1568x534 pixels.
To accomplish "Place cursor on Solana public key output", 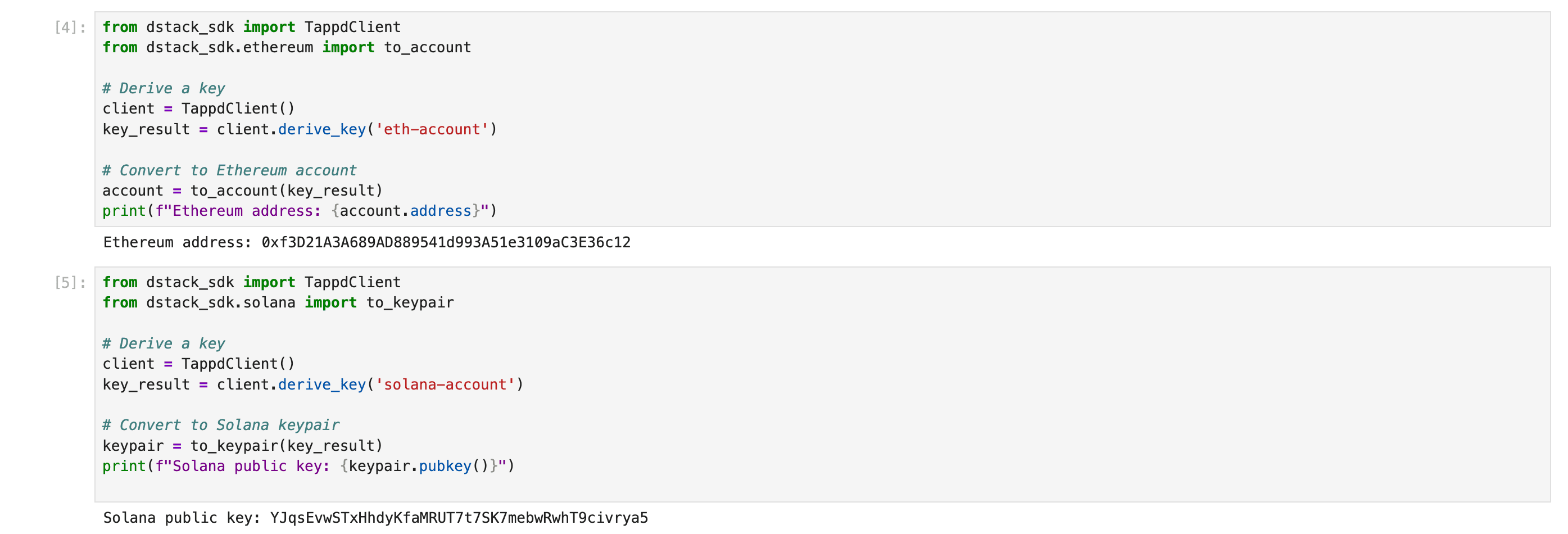I will click(x=375, y=518).
